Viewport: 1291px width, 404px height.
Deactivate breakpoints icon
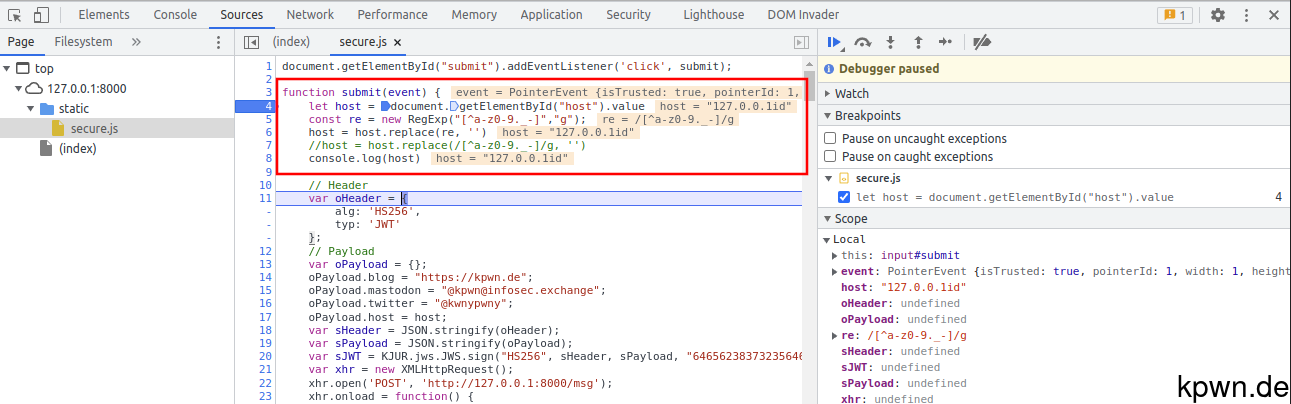[x=982, y=42]
